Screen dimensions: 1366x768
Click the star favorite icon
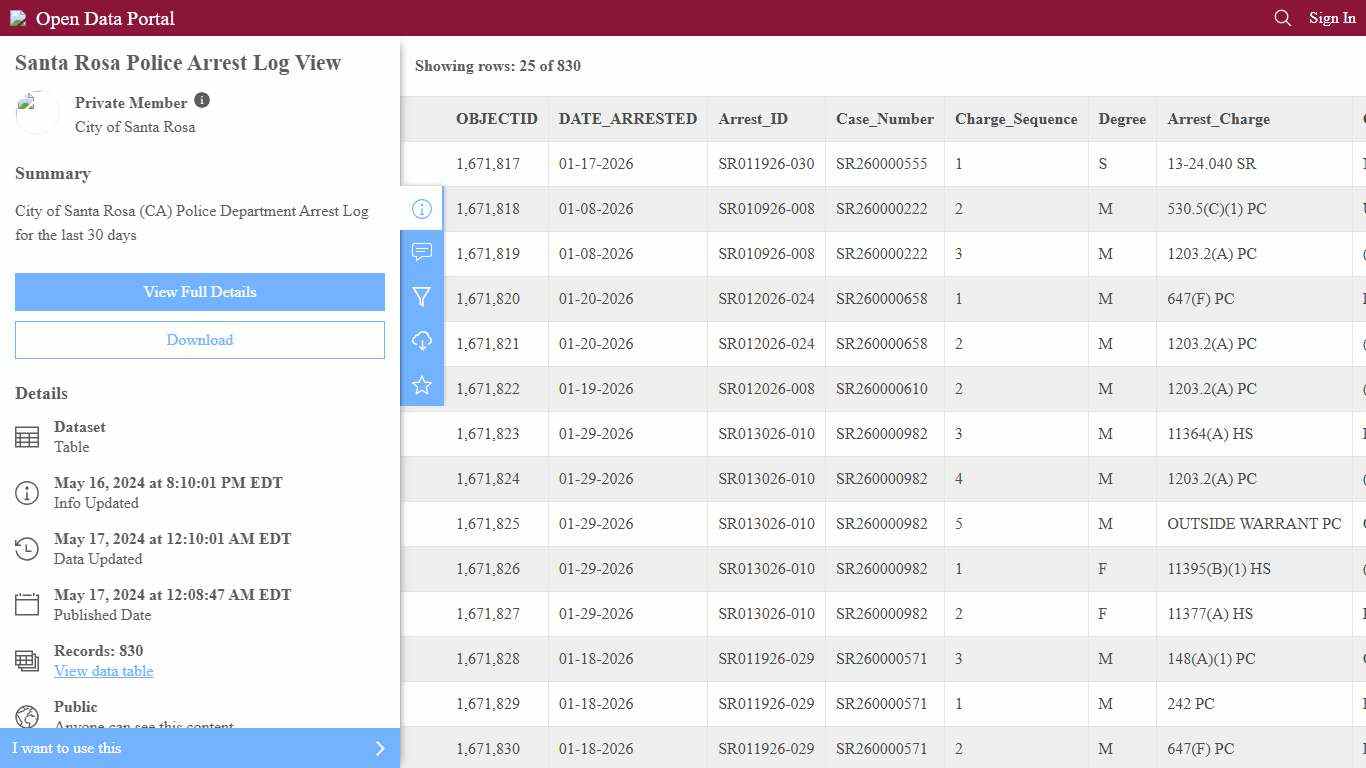click(x=422, y=385)
